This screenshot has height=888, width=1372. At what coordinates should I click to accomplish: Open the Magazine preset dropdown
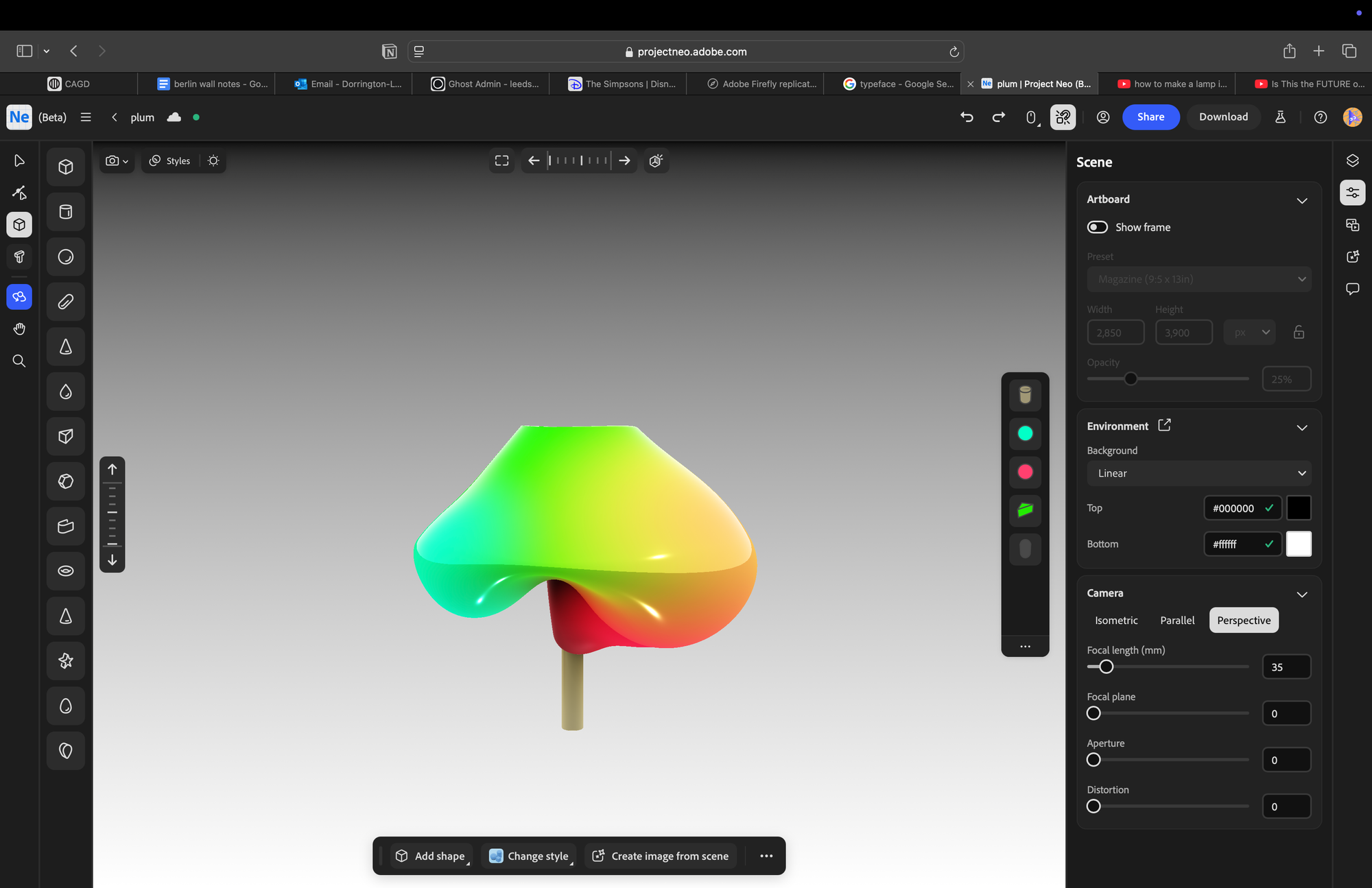pyautogui.click(x=1198, y=279)
